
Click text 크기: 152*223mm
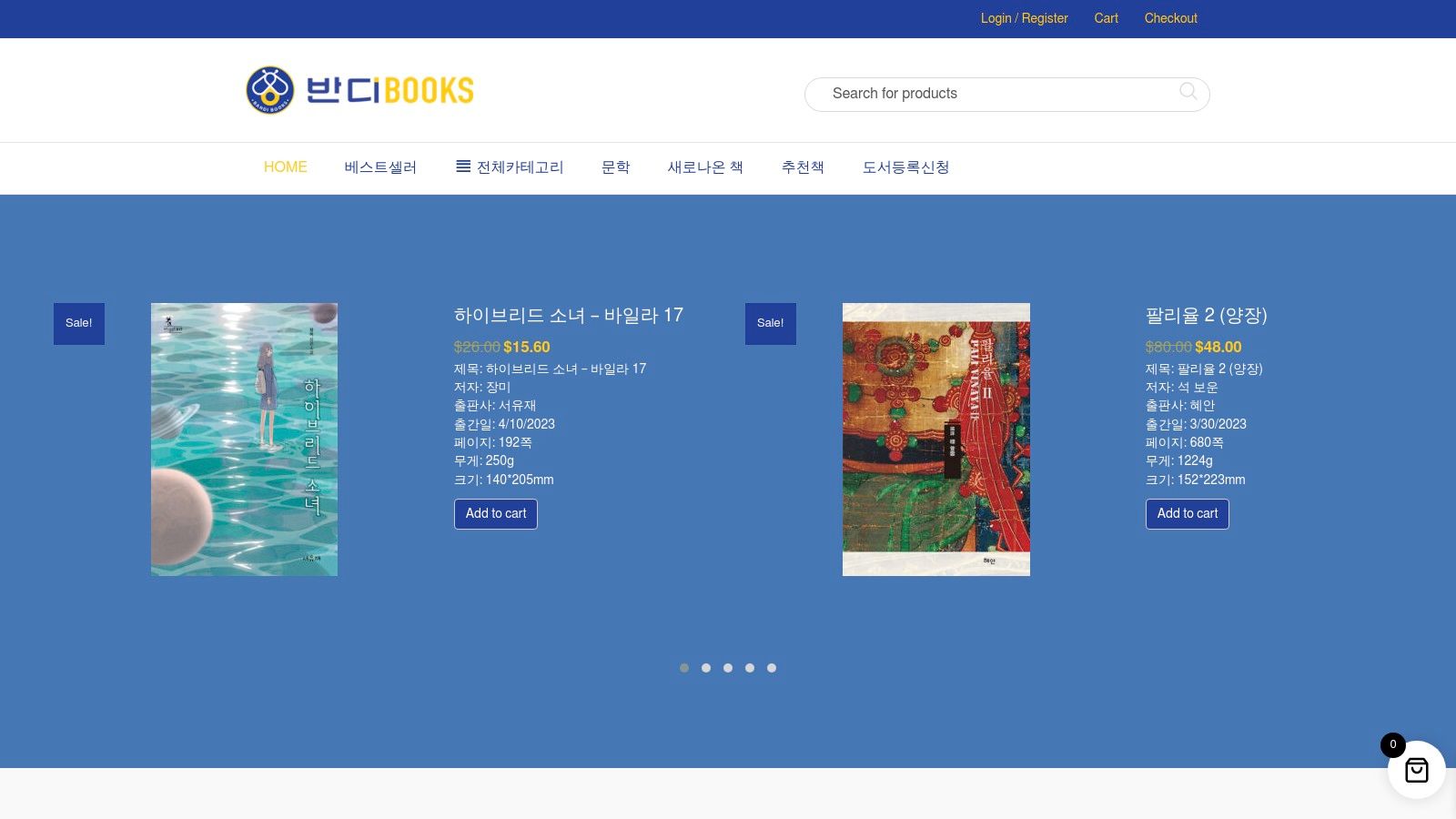(x=1196, y=480)
